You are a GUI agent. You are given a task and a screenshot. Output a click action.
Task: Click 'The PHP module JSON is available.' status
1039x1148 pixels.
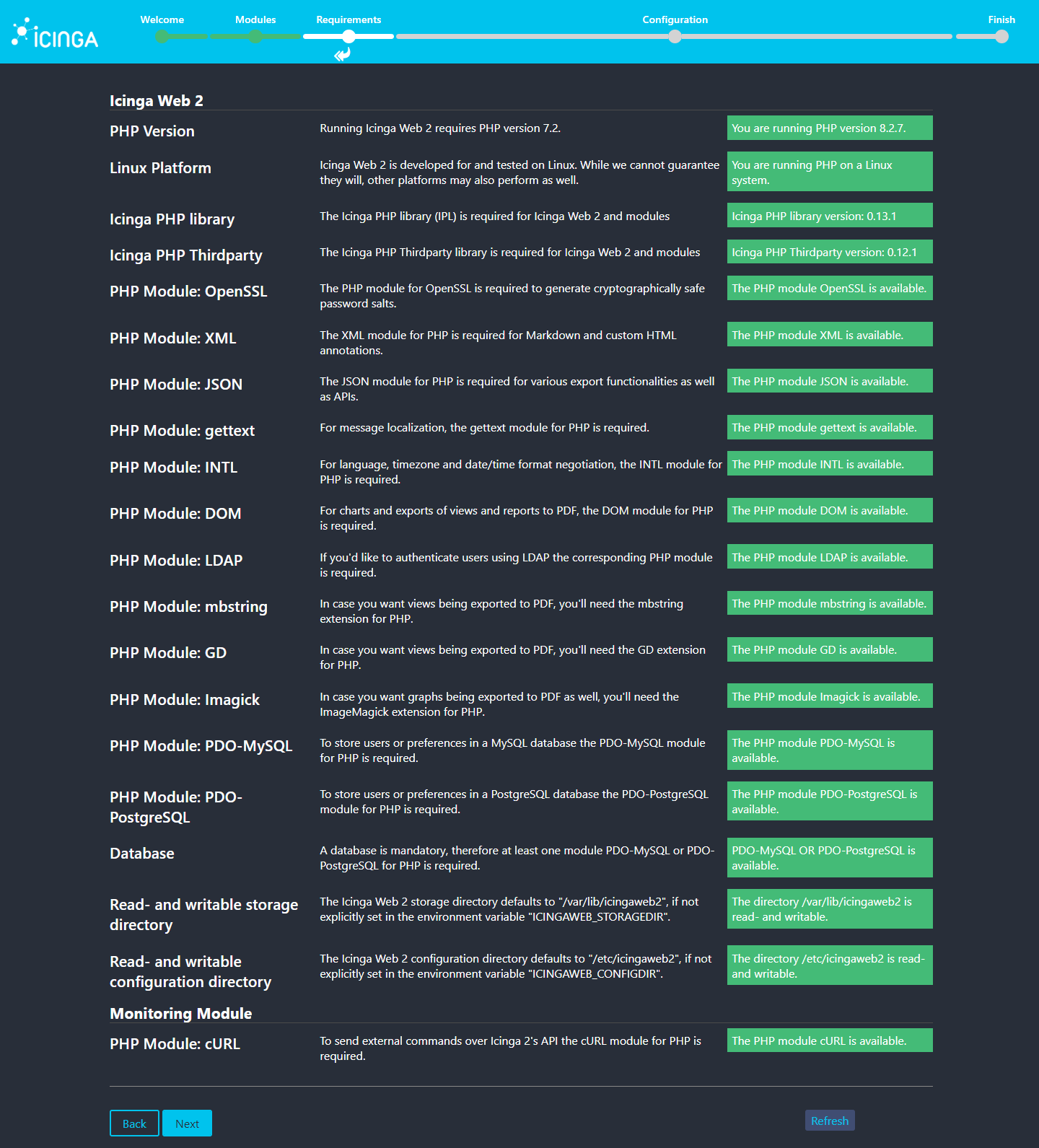[830, 380]
